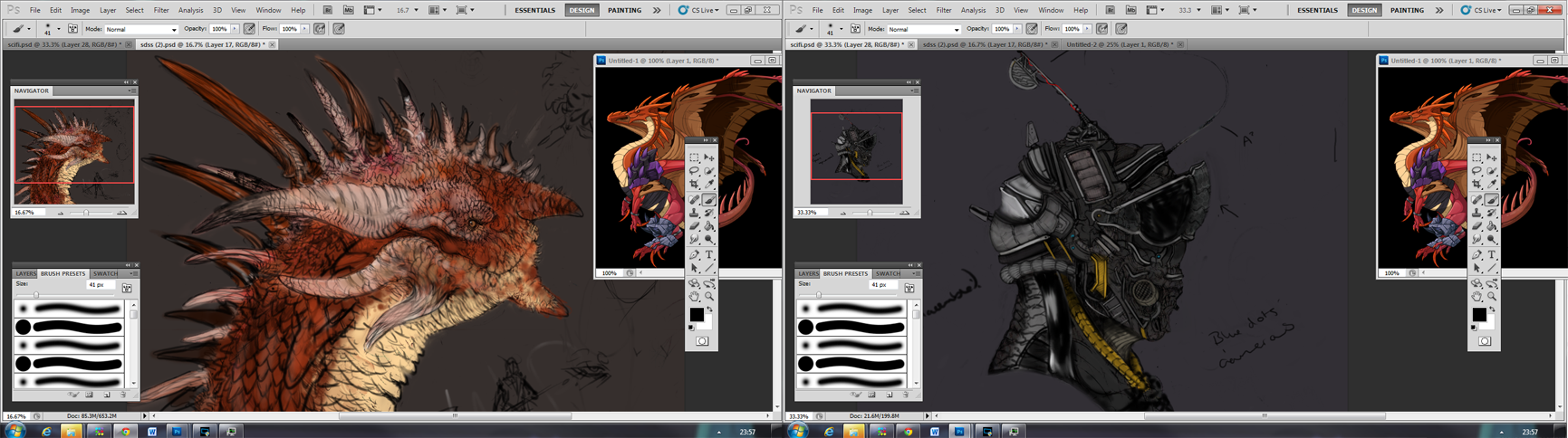Select the Zoom tool in left toolbox

pyautogui.click(x=709, y=297)
